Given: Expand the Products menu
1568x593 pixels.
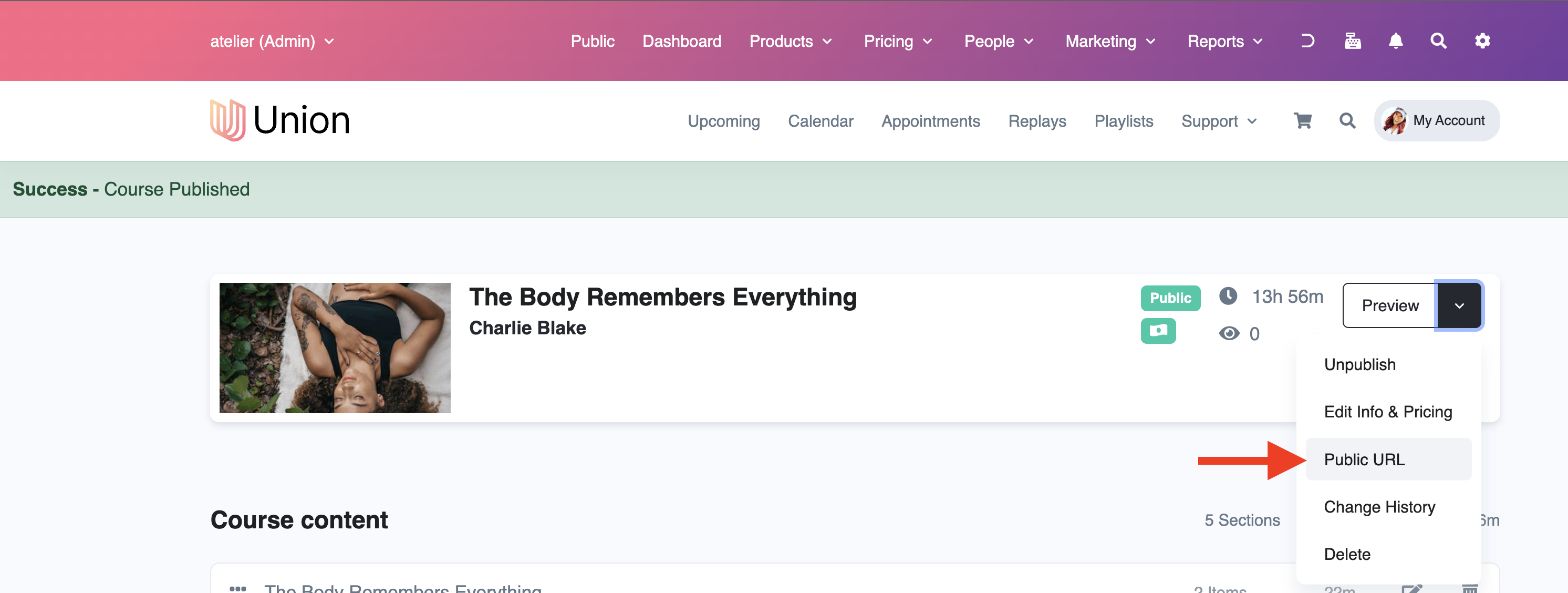Looking at the screenshot, I should [x=790, y=41].
